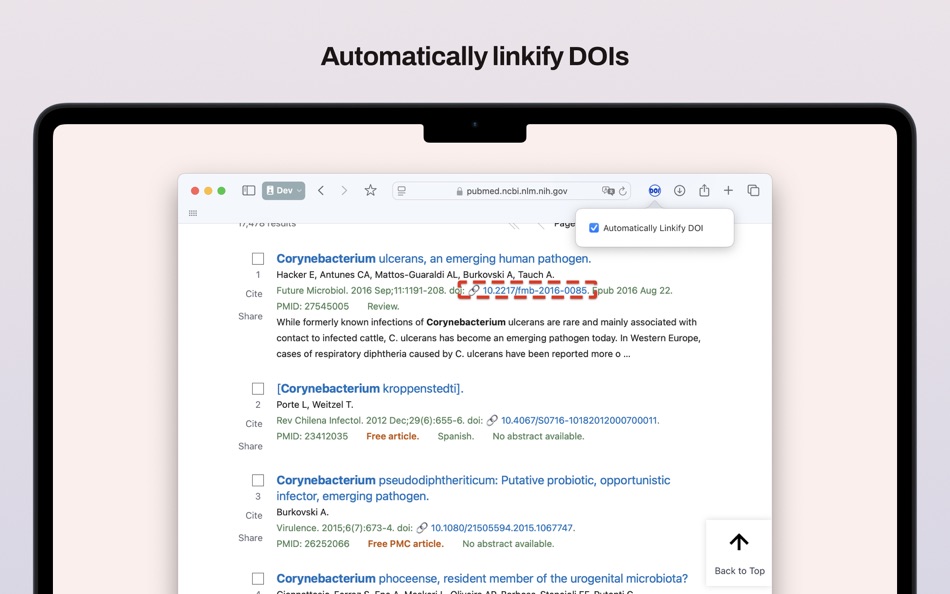950x594 pixels.
Task: Open the favorites grid icon
Action: [x=193, y=213]
